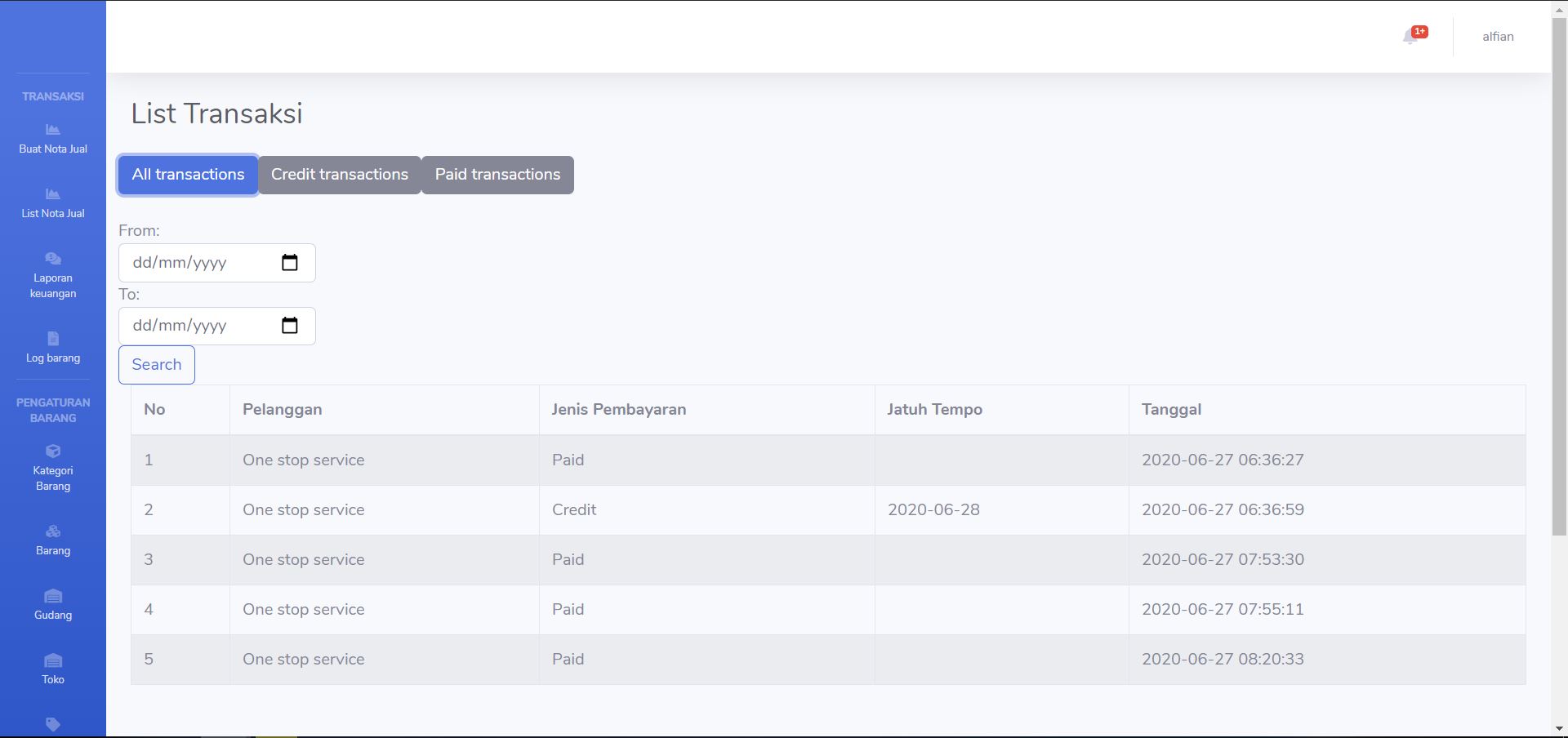Select the Barang boxes icon
The height and width of the screenshot is (738, 1568).
(x=53, y=531)
